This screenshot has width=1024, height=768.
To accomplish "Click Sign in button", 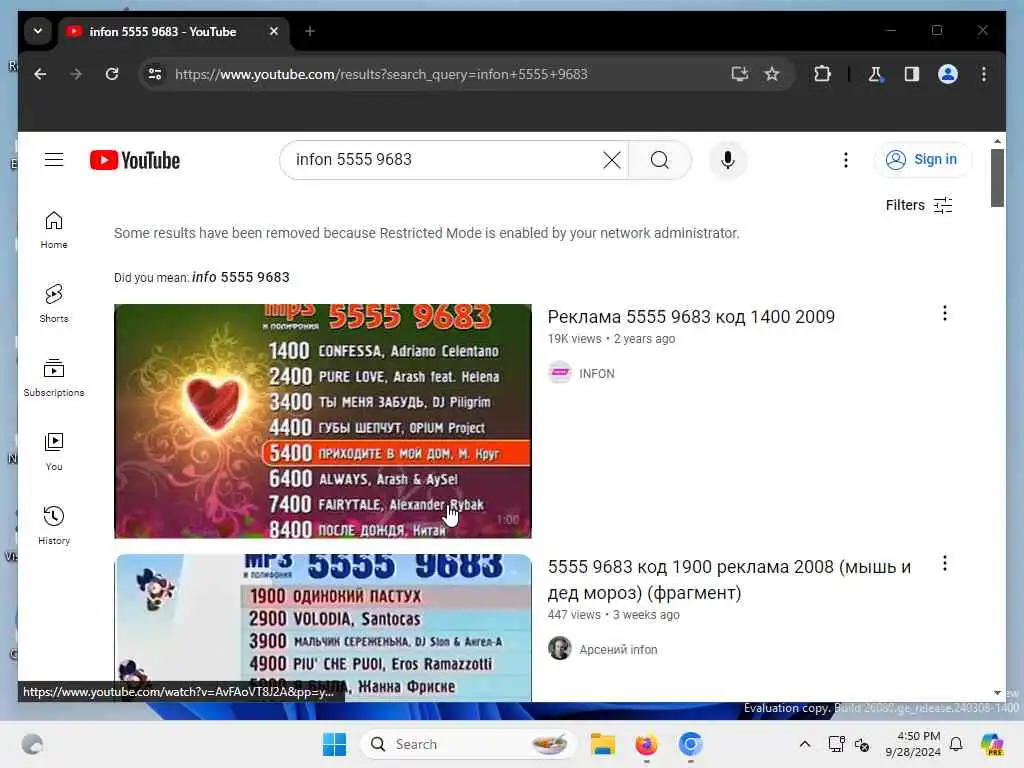I will click(922, 159).
